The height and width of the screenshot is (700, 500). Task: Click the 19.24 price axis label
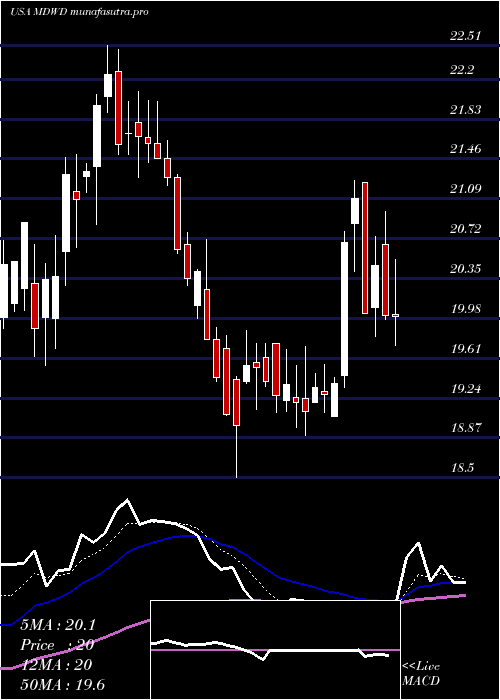tap(465, 389)
